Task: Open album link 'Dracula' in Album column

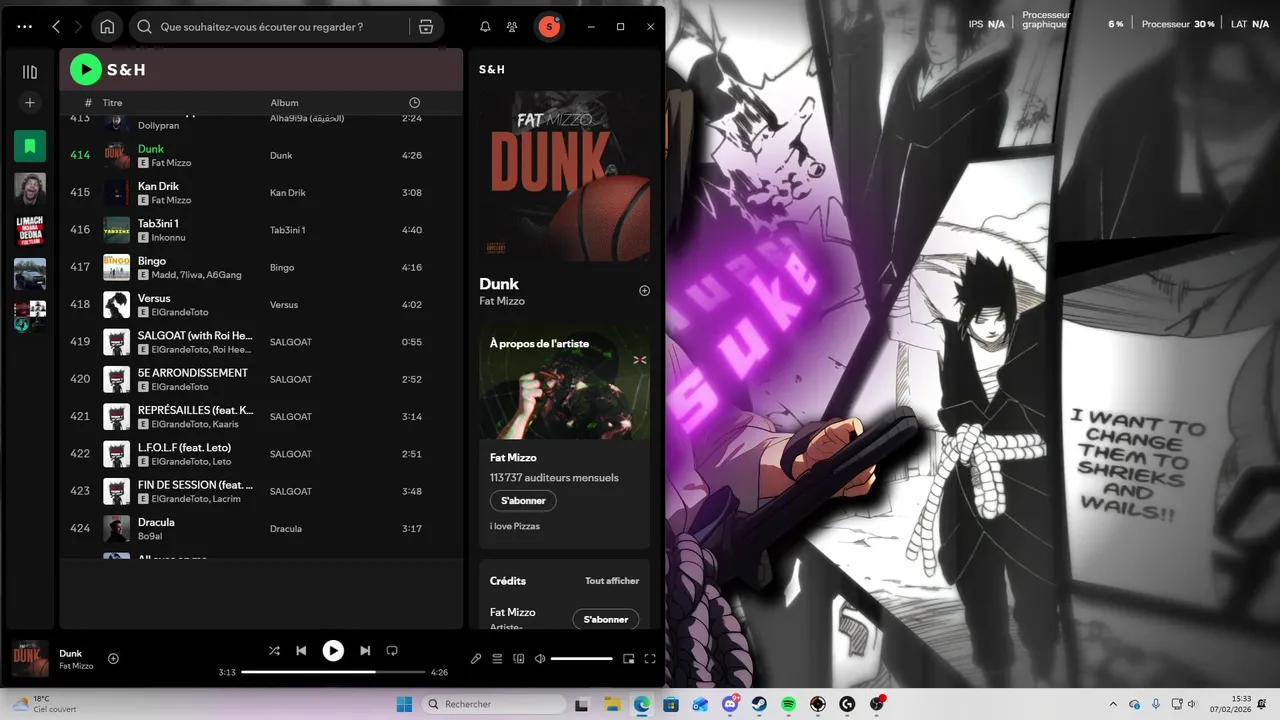Action: point(286,529)
